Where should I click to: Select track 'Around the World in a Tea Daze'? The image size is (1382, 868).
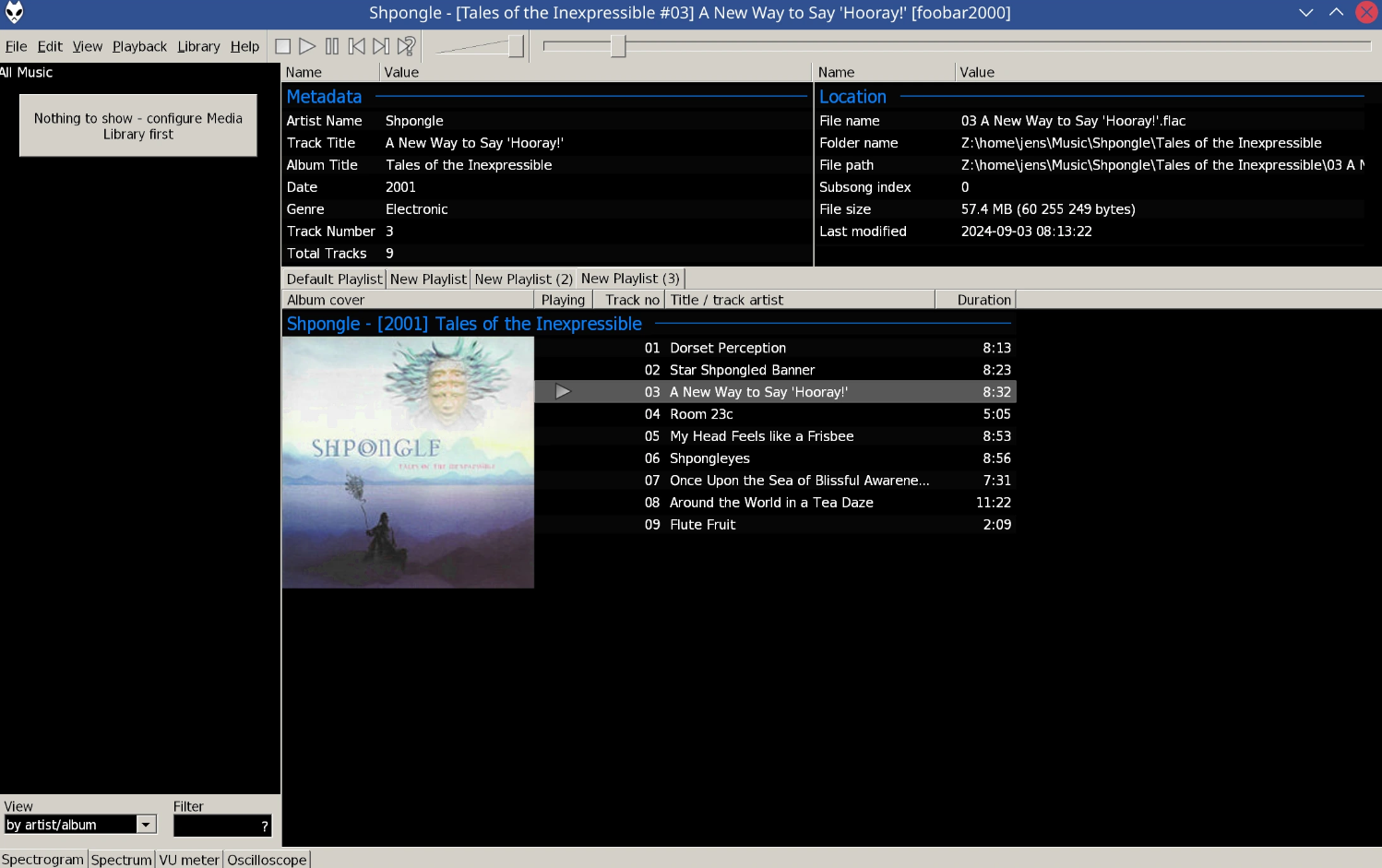tap(771, 503)
